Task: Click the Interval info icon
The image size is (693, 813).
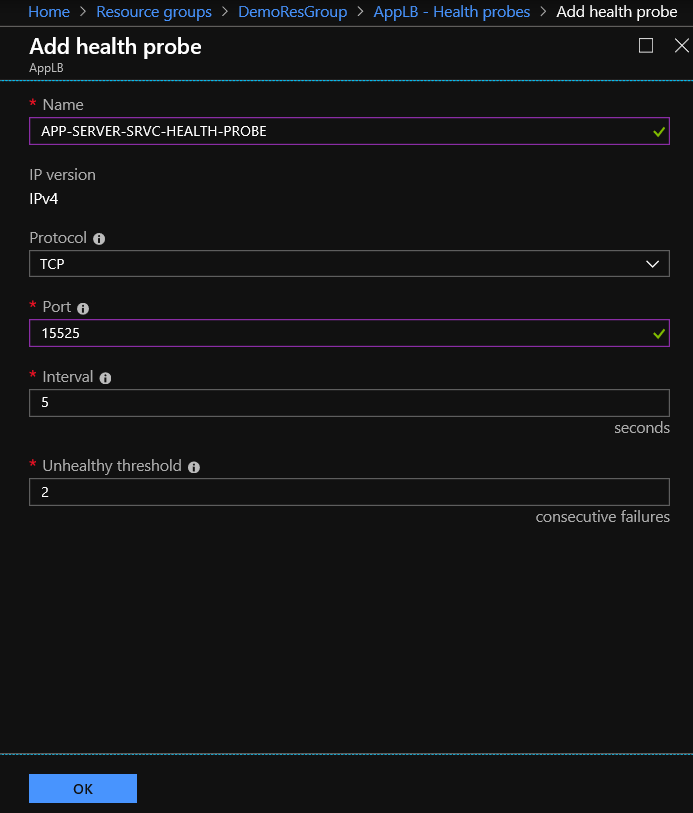Action: [x=105, y=378]
